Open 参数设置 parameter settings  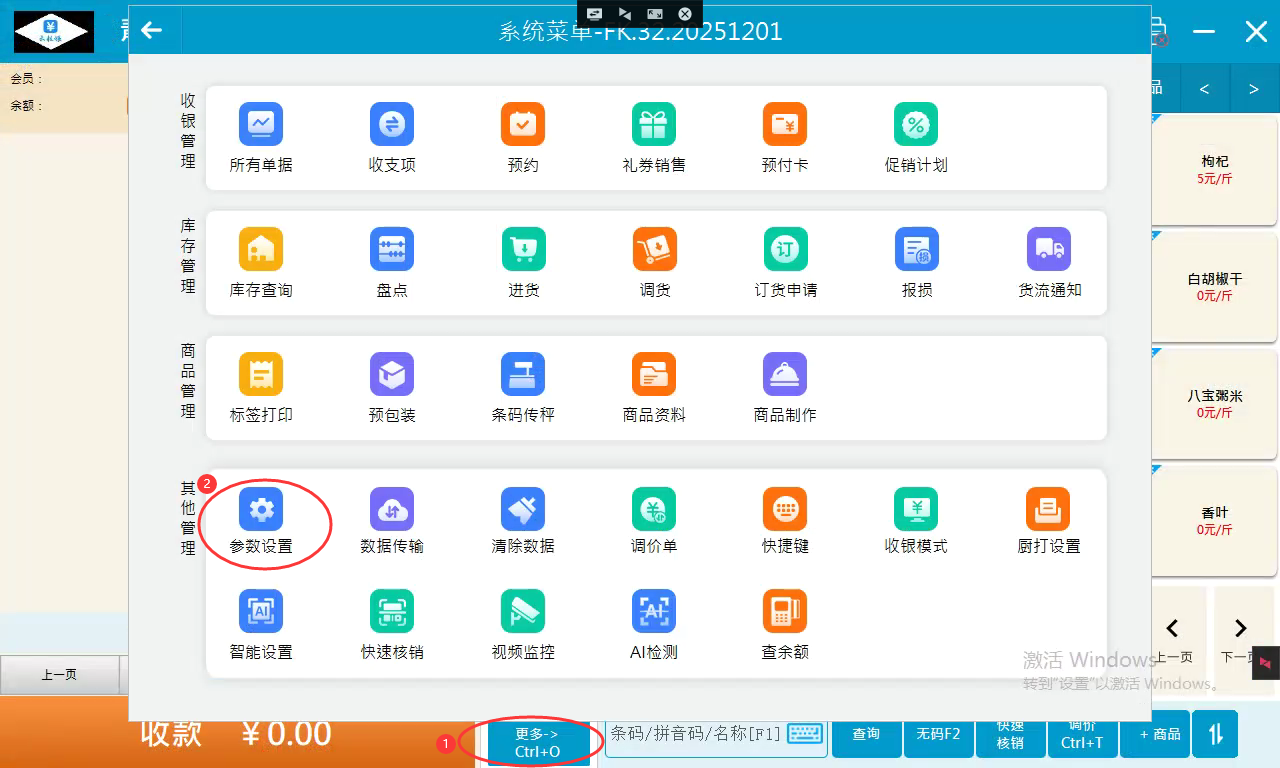(x=261, y=511)
